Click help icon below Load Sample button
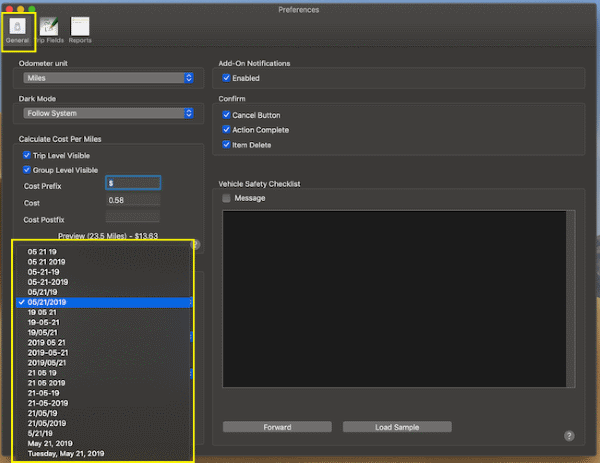This screenshot has height=463, width=600. click(569, 436)
